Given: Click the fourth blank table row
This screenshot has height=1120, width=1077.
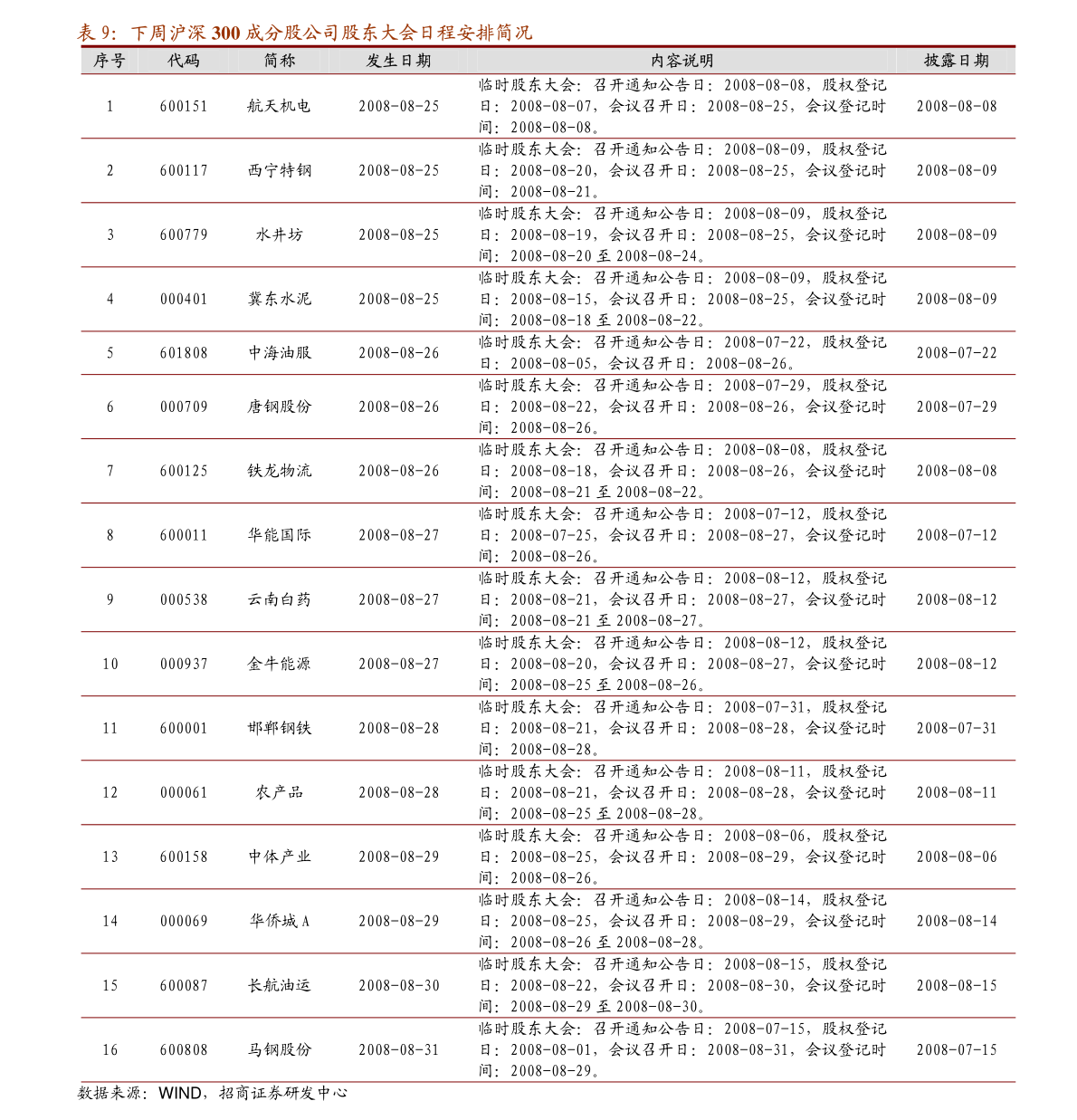Looking at the screenshot, I should [x=548, y=300].
